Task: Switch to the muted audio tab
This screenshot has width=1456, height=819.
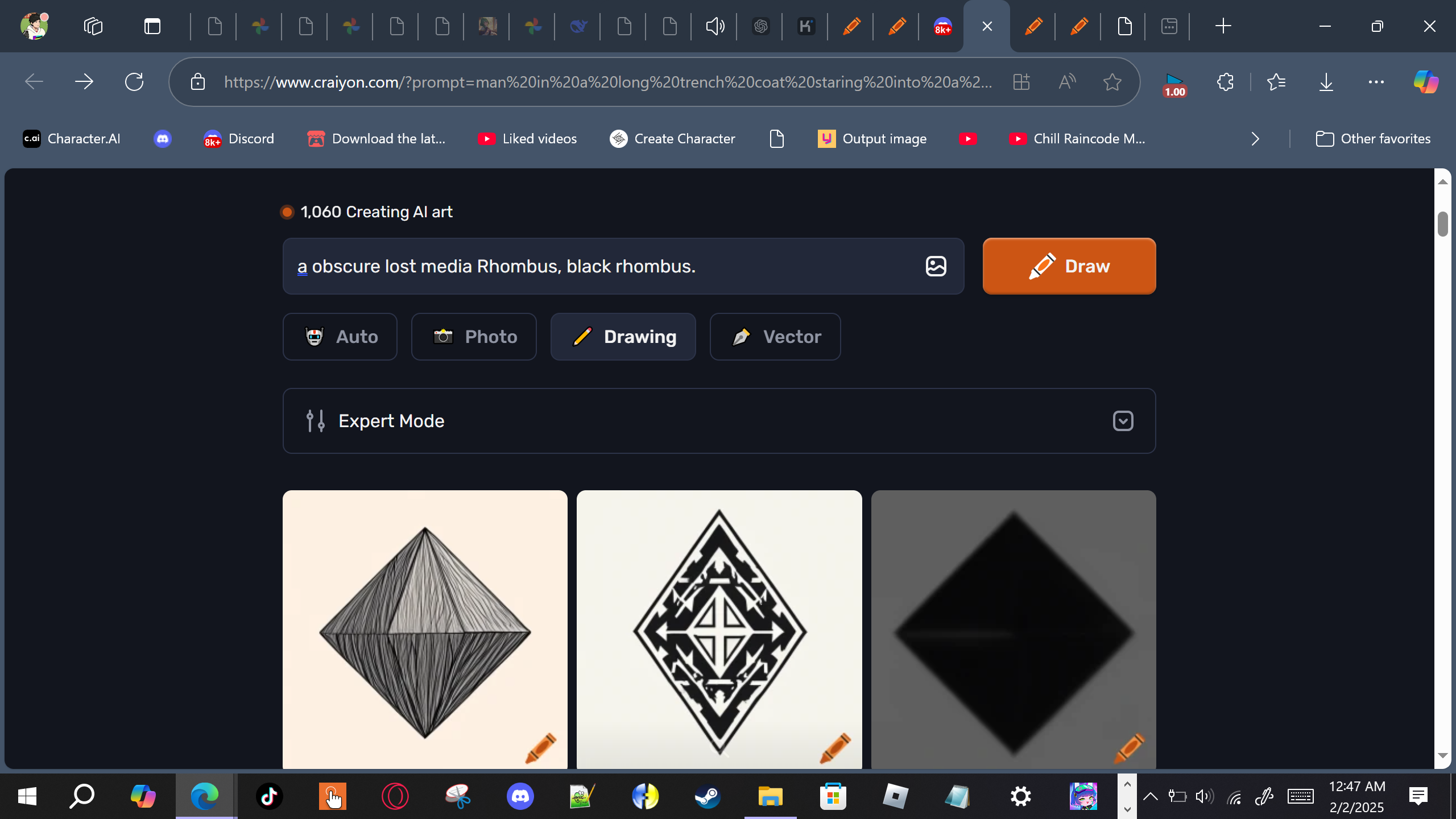Action: click(715, 26)
